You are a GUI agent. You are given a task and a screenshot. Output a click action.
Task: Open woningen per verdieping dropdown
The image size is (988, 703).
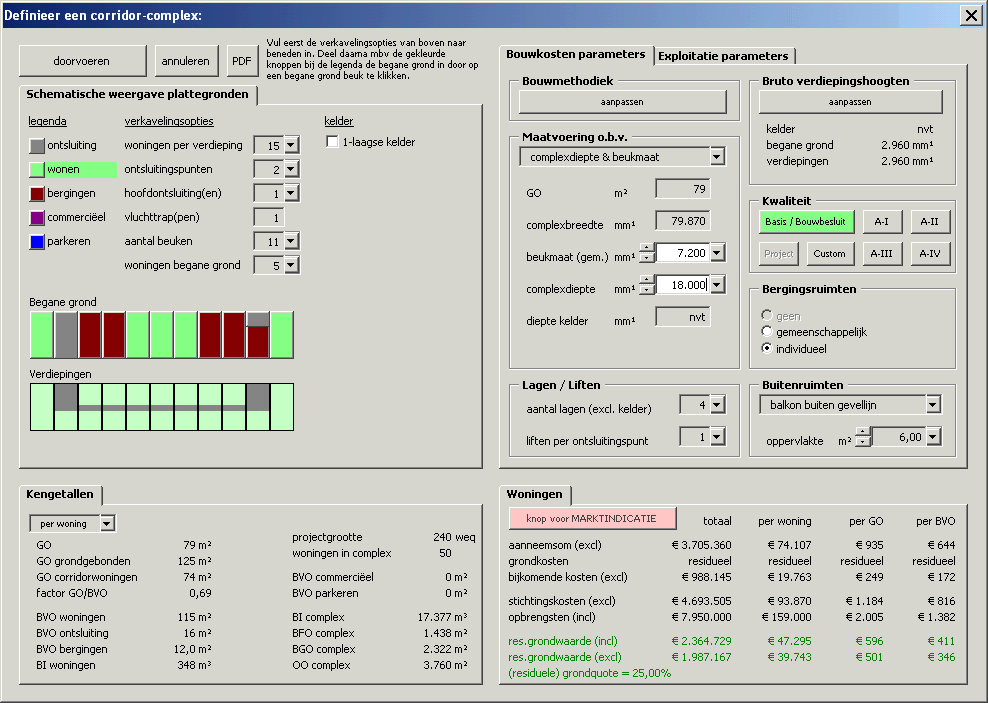(291, 146)
